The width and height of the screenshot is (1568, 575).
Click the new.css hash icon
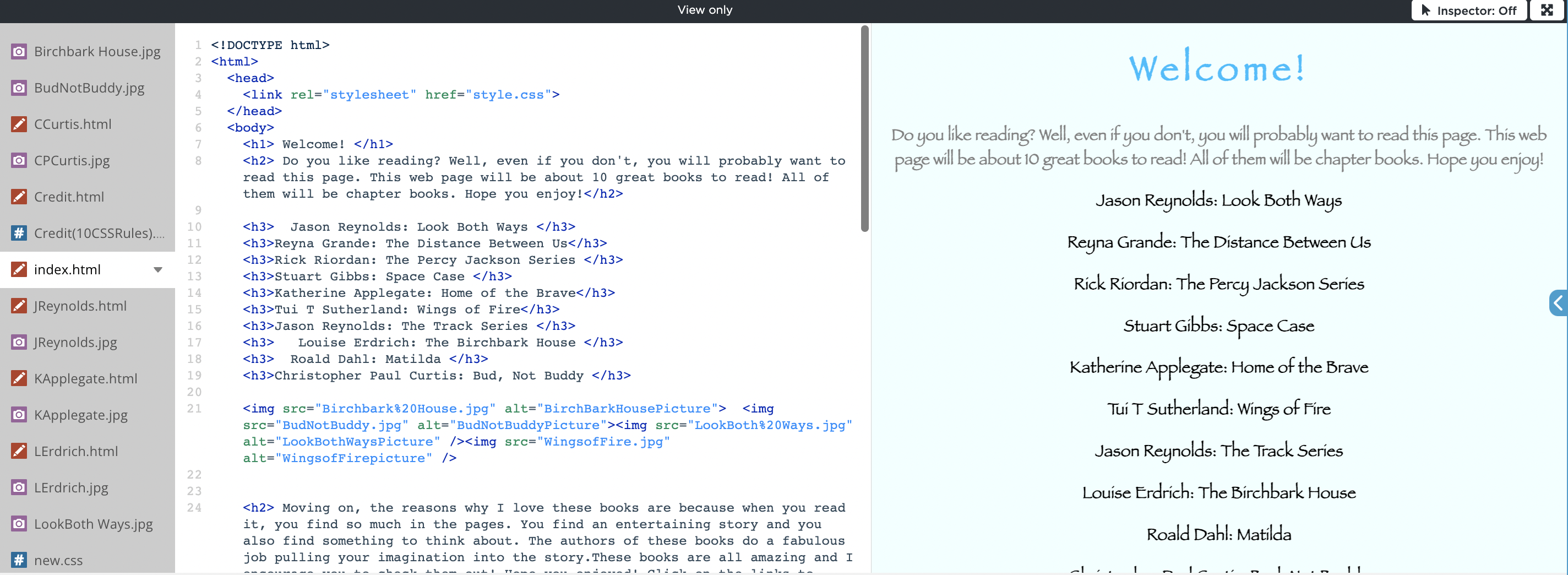tap(19, 560)
